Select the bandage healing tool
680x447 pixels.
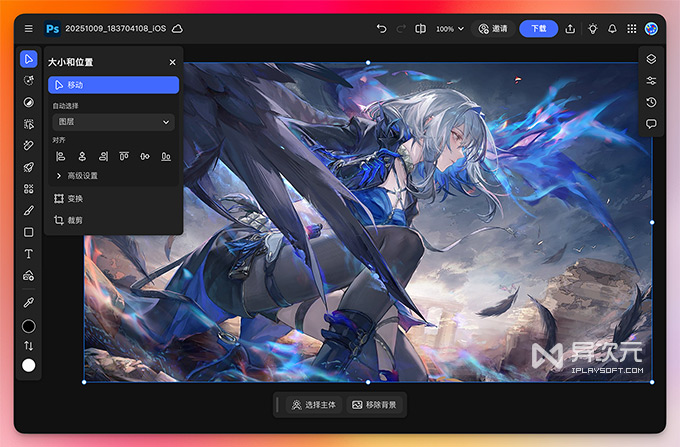pos(29,145)
